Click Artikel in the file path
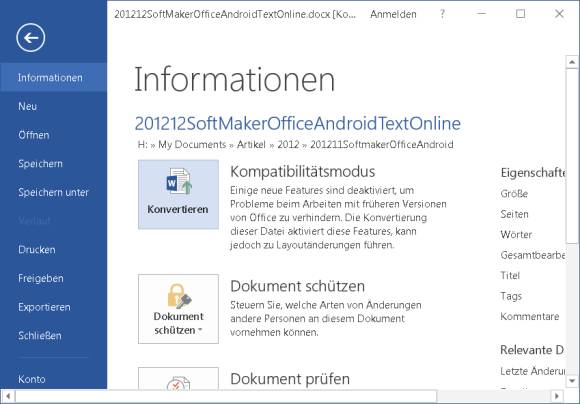Viewport: 580px width, 404px height. (x=251, y=144)
